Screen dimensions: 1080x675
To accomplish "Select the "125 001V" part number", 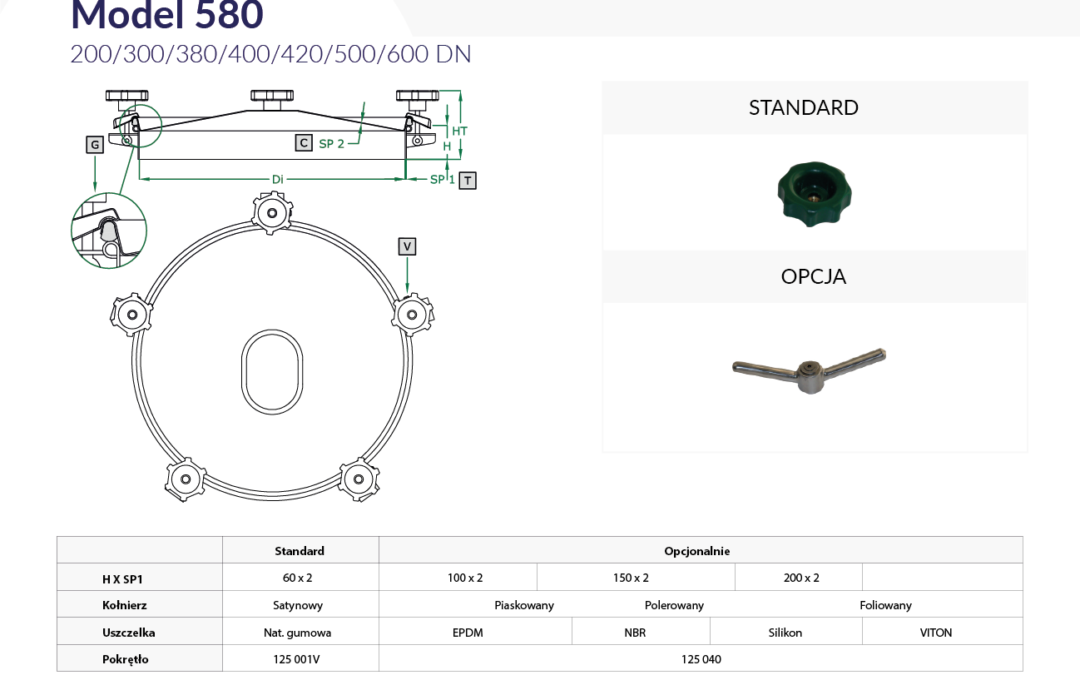I will pos(297,659).
